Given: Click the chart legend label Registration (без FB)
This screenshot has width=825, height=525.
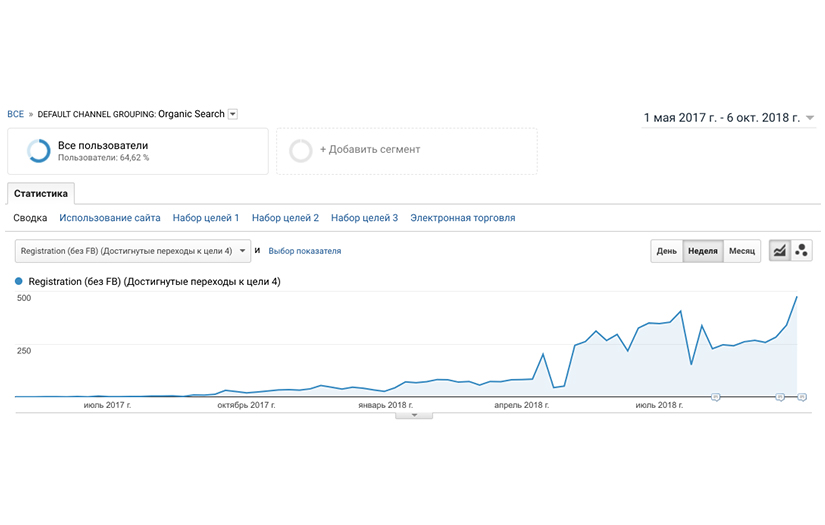Looking at the screenshot, I should tap(154, 281).
